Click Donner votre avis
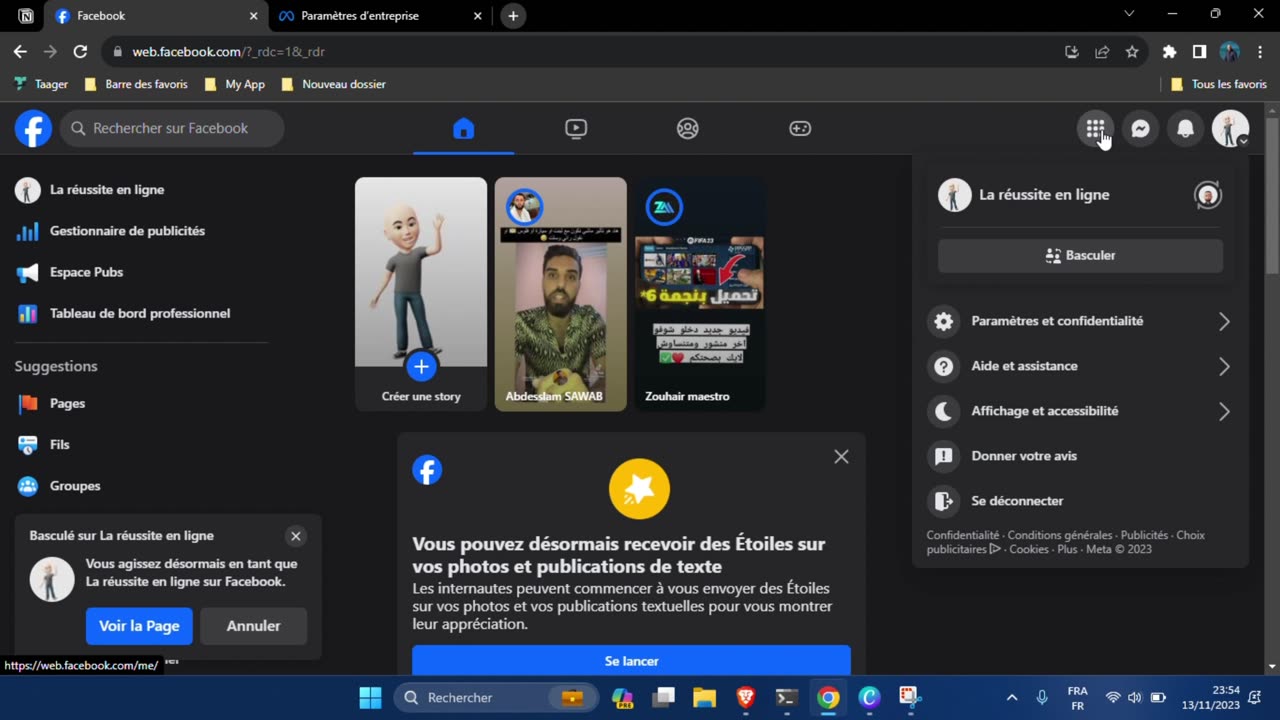Screen dimensions: 1280x720 [x=1080, y=456]
